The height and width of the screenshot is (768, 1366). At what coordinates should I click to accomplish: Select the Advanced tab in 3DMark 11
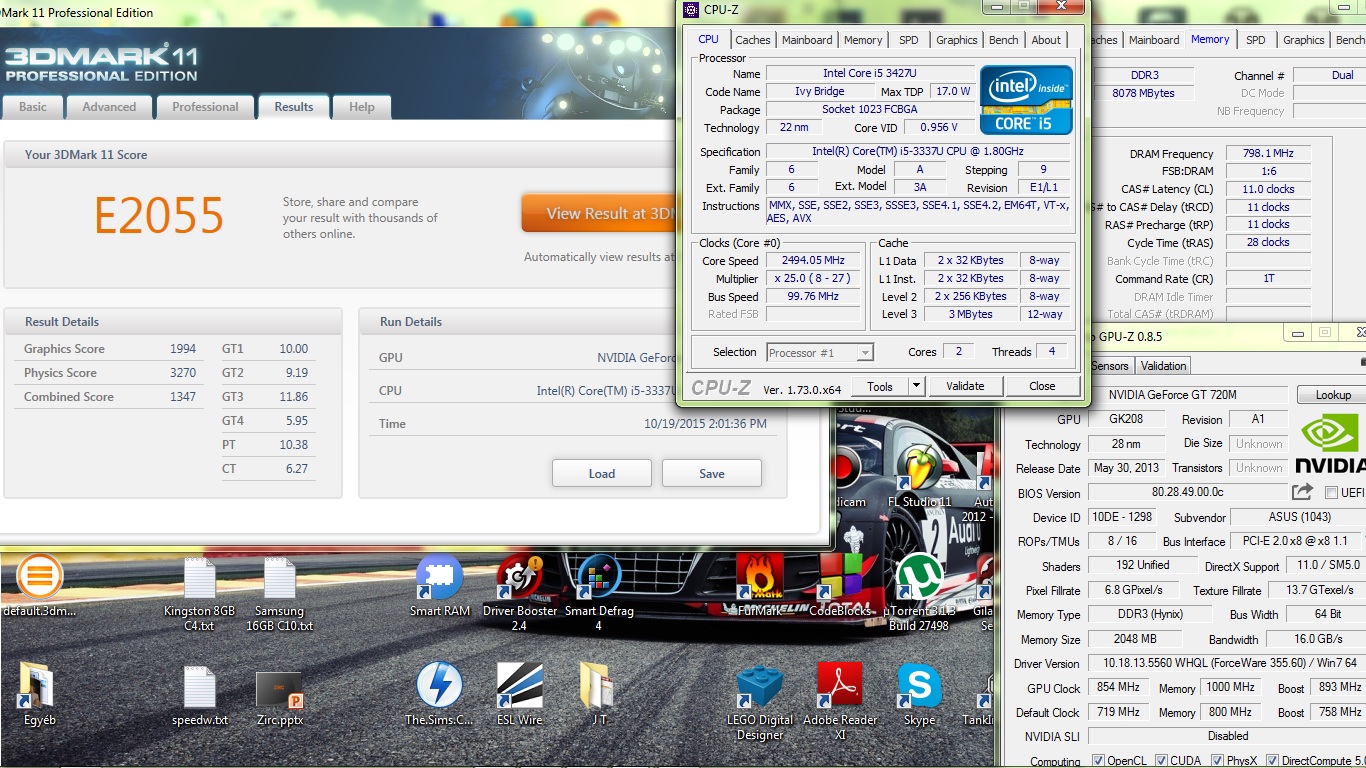pos(109,107)
